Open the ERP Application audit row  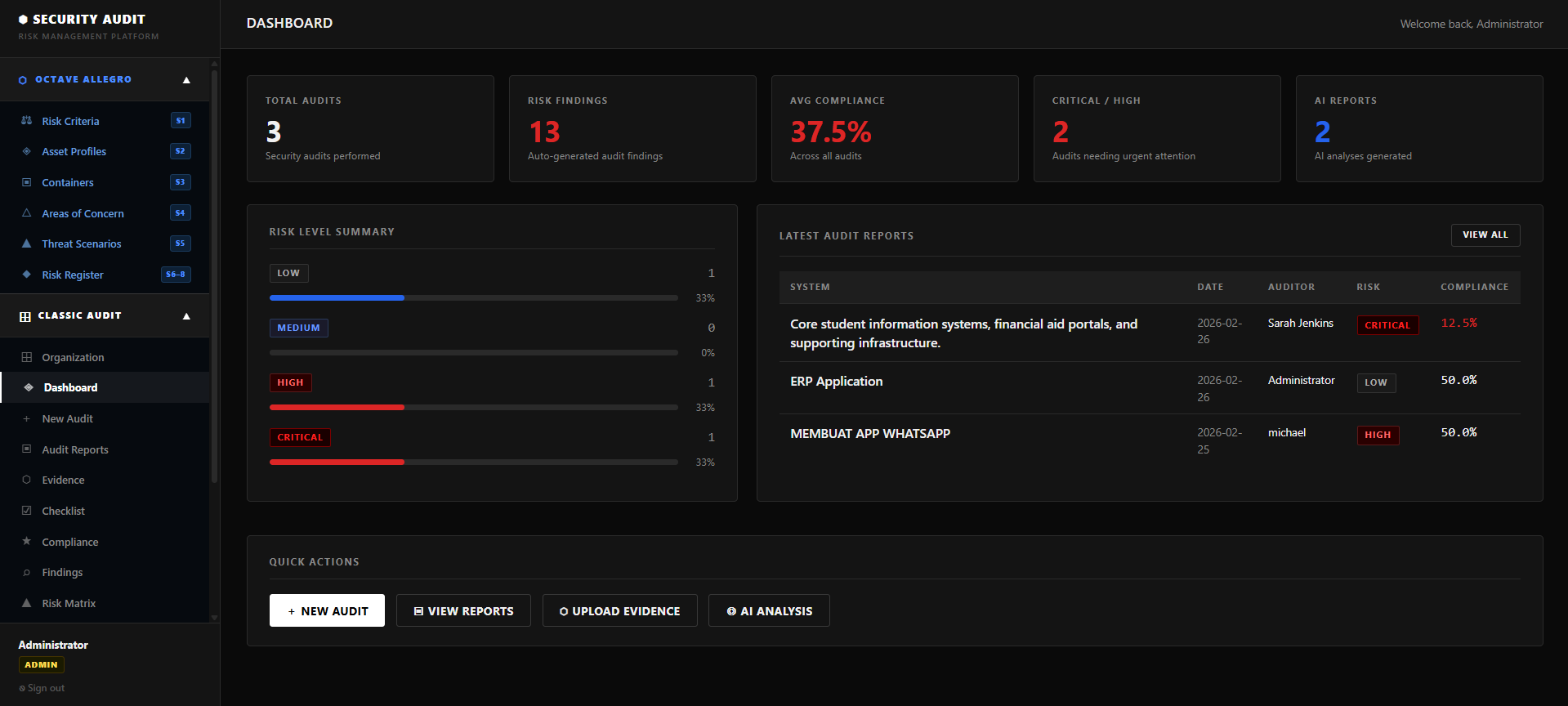[1150, 388]
